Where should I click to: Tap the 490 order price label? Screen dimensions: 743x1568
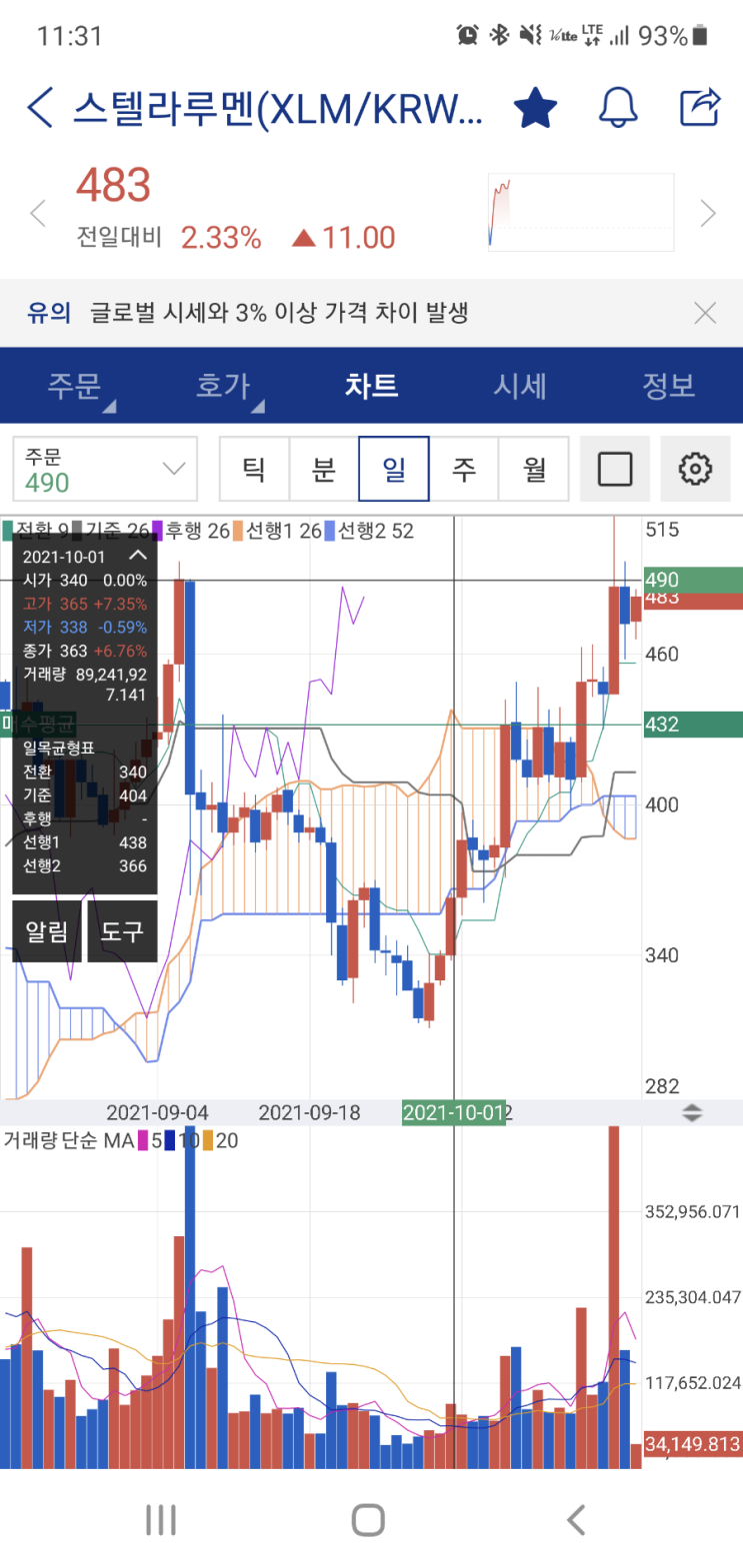(692, 580)
